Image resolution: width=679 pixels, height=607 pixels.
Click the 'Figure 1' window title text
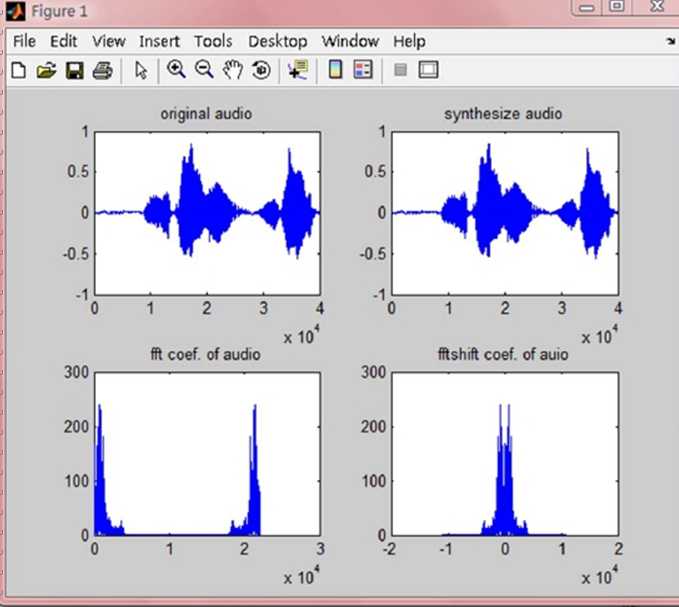tap(59, 11)
